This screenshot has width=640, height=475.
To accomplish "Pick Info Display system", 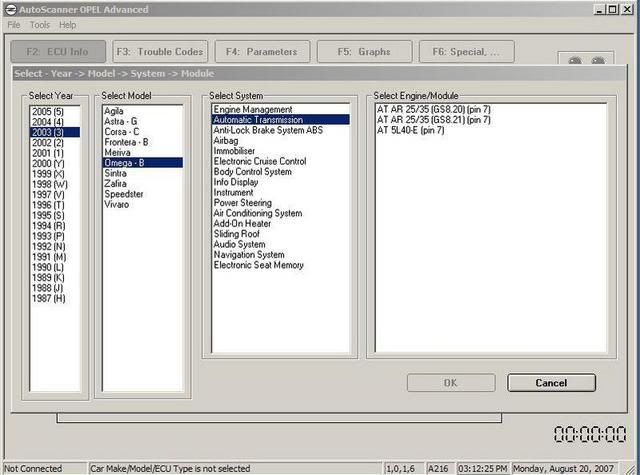I will [x=280, y=182].
